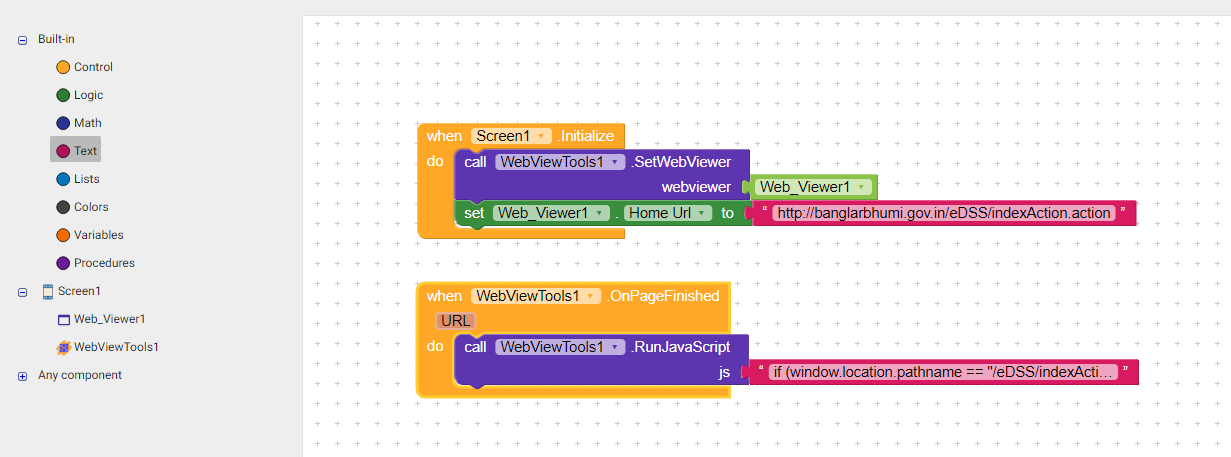
Task: Click the URL parameter in OnPageFinished
Action: 455,321
